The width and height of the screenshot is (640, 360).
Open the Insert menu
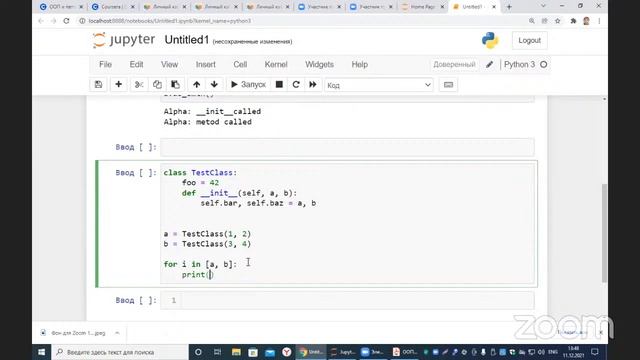click(205, 64)
